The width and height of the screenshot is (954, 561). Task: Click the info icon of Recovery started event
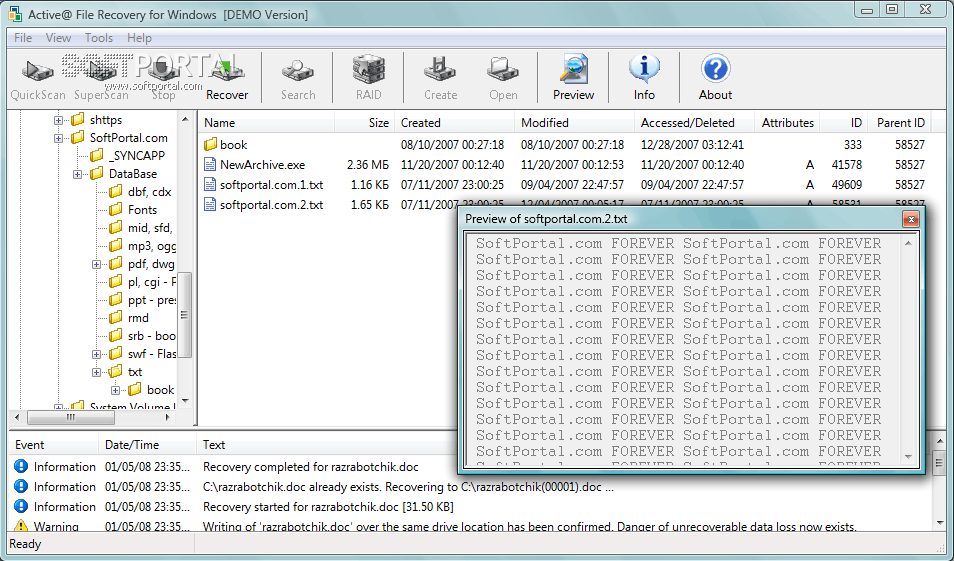(21, 506)
